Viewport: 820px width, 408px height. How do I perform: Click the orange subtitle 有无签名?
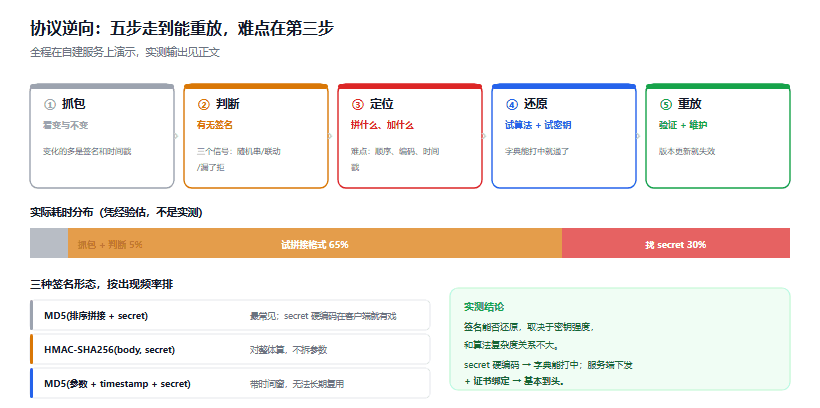point(214,126)
